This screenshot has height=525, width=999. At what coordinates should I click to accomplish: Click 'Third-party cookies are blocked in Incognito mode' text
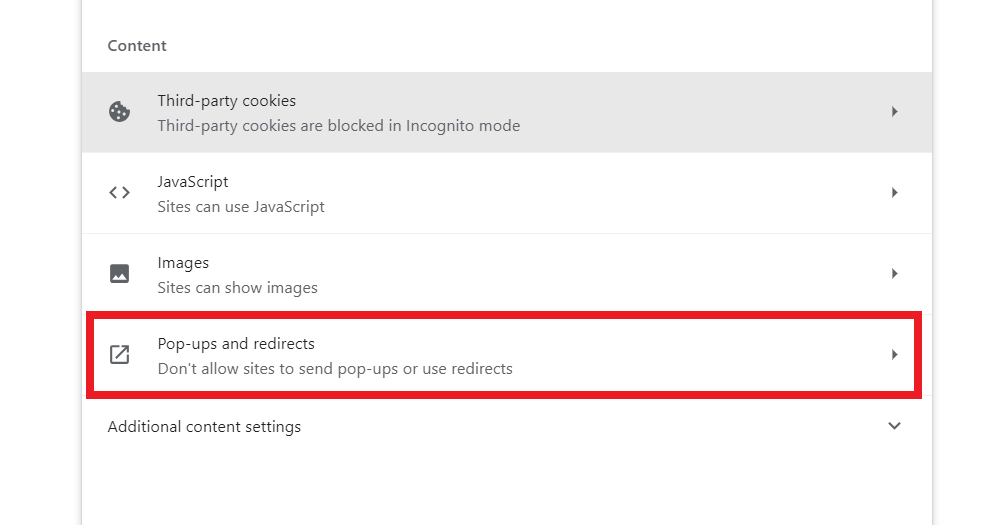pos(338,126)
